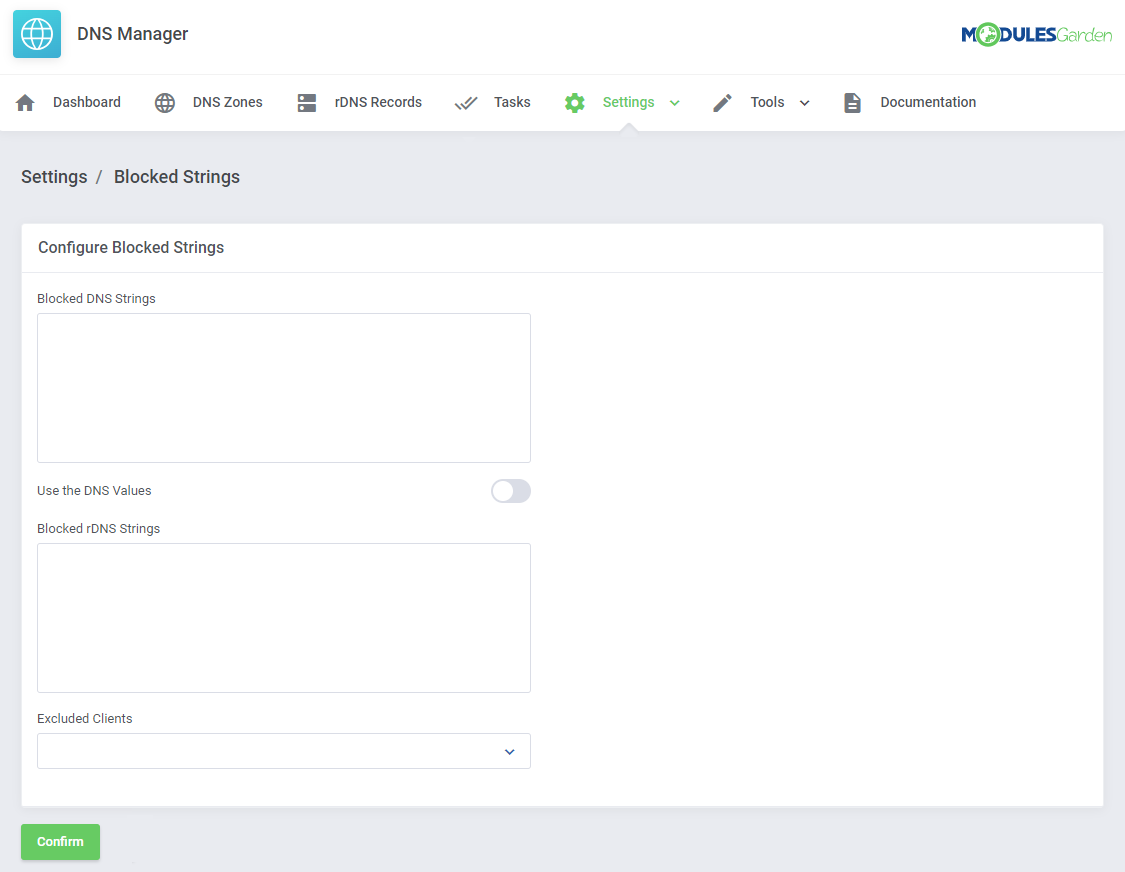Open the Excluded Clients dropdown
The height and width of the screenshot is (872, 1125).
[x=283, y=751]
